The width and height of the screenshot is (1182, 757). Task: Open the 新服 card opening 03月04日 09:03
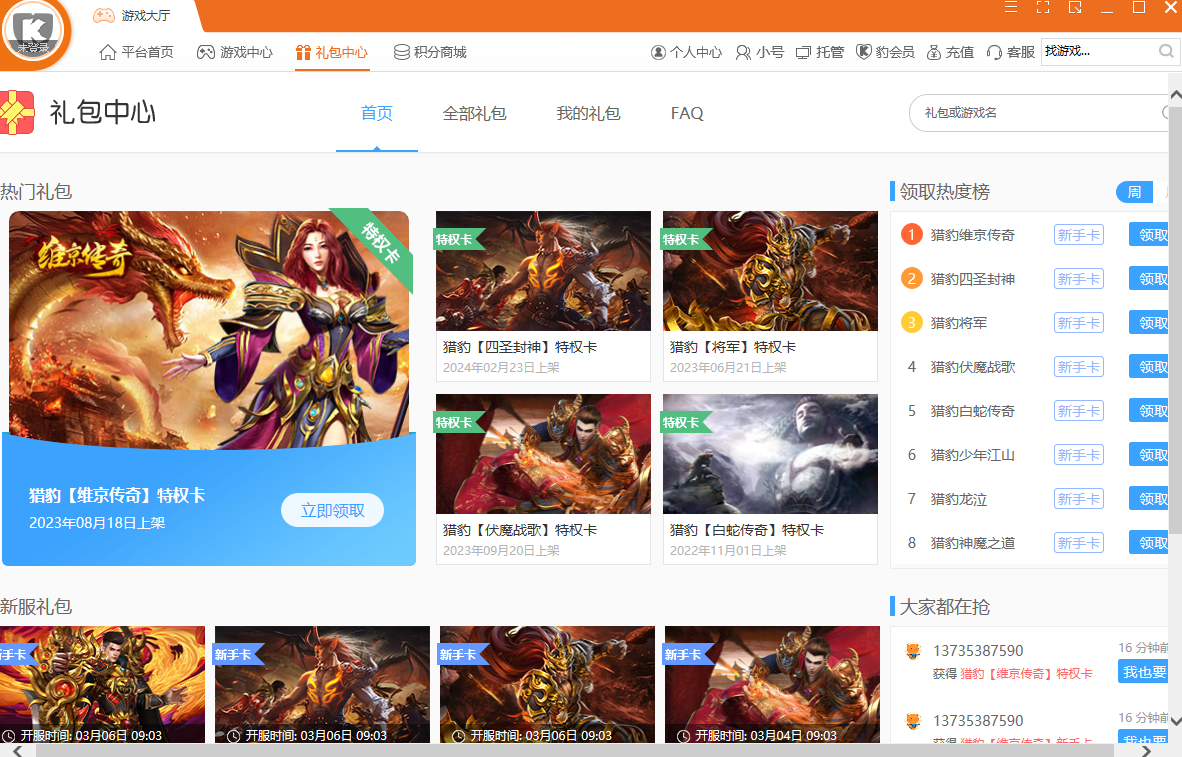tap(772, 685)
